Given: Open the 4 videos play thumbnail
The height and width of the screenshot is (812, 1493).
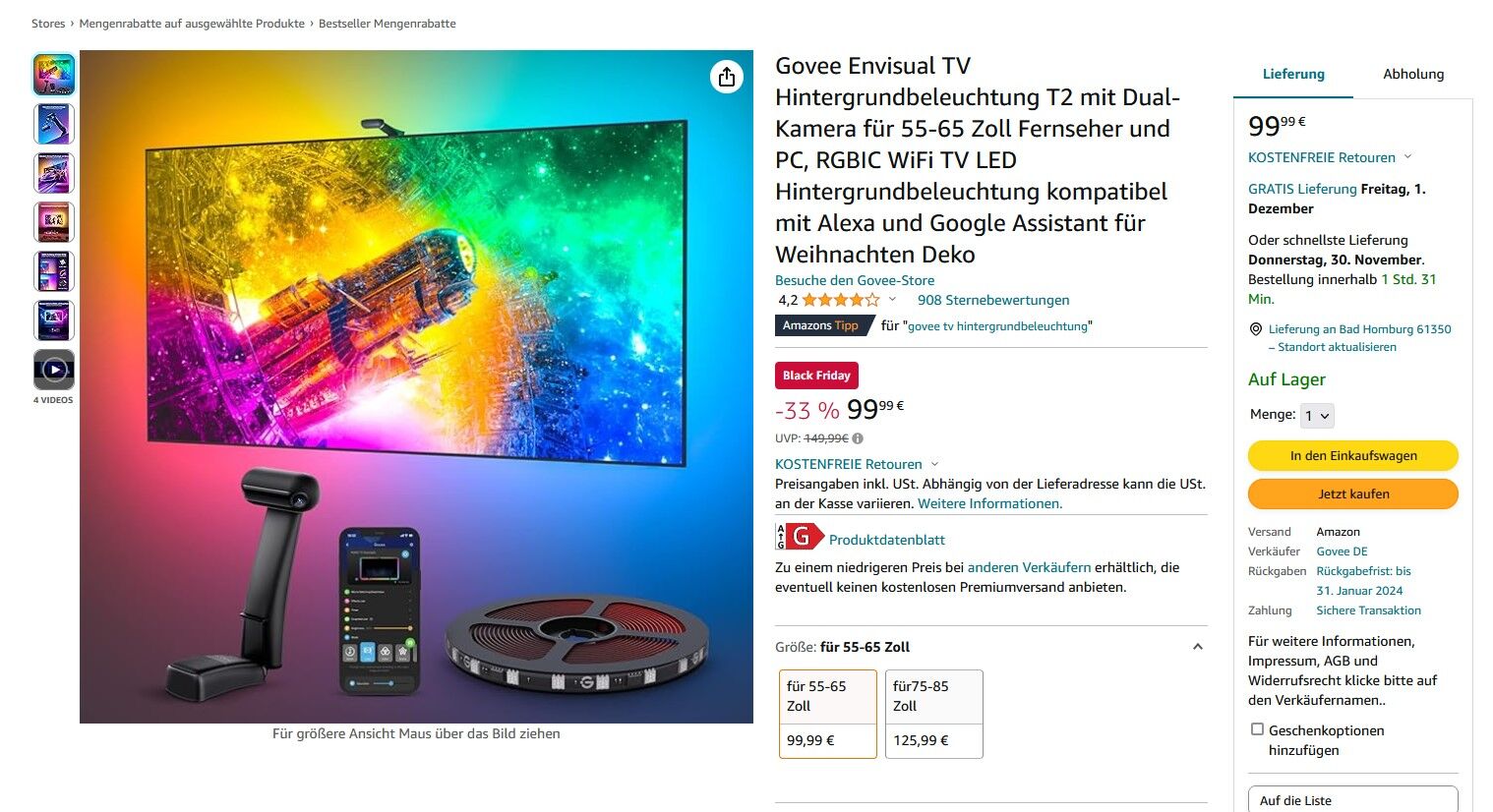Looking at the screenshot, I should (x=54, y=370).
